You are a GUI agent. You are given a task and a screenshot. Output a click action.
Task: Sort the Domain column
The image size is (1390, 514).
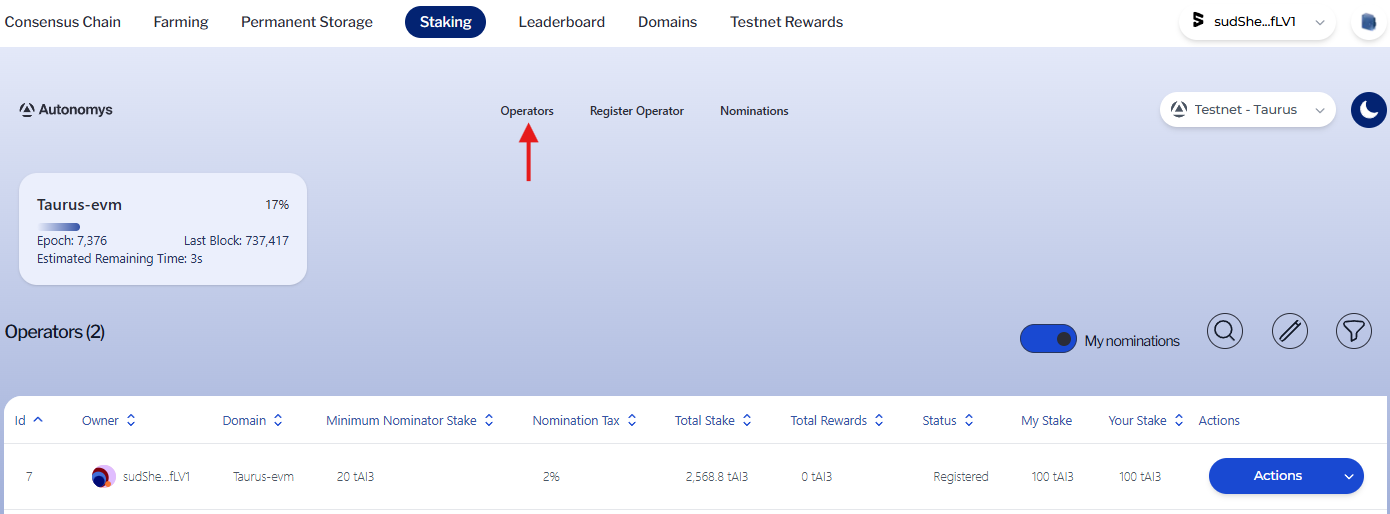point(278,421)
